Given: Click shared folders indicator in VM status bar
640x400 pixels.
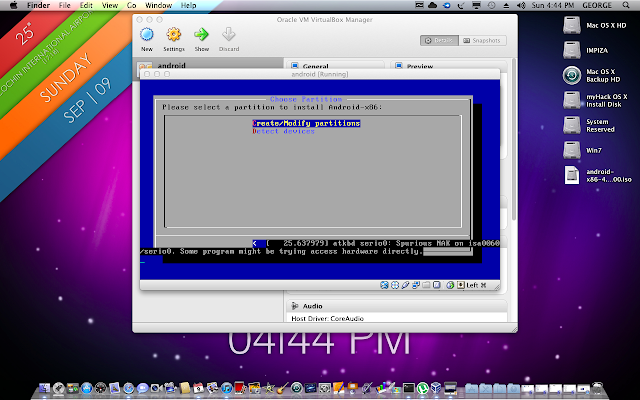Looking at the screenshot, I should click(426, 285).
